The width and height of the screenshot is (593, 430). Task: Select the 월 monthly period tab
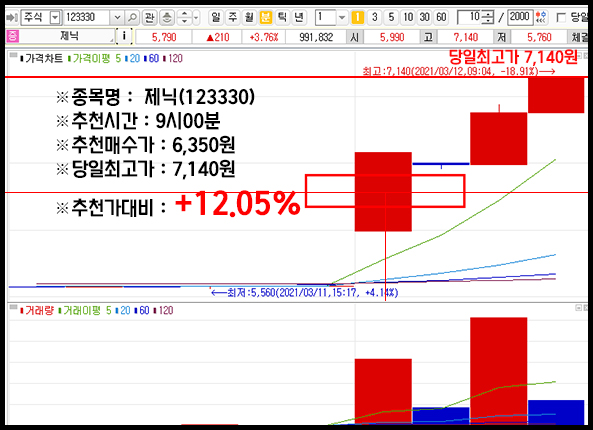tap(249, 17)
